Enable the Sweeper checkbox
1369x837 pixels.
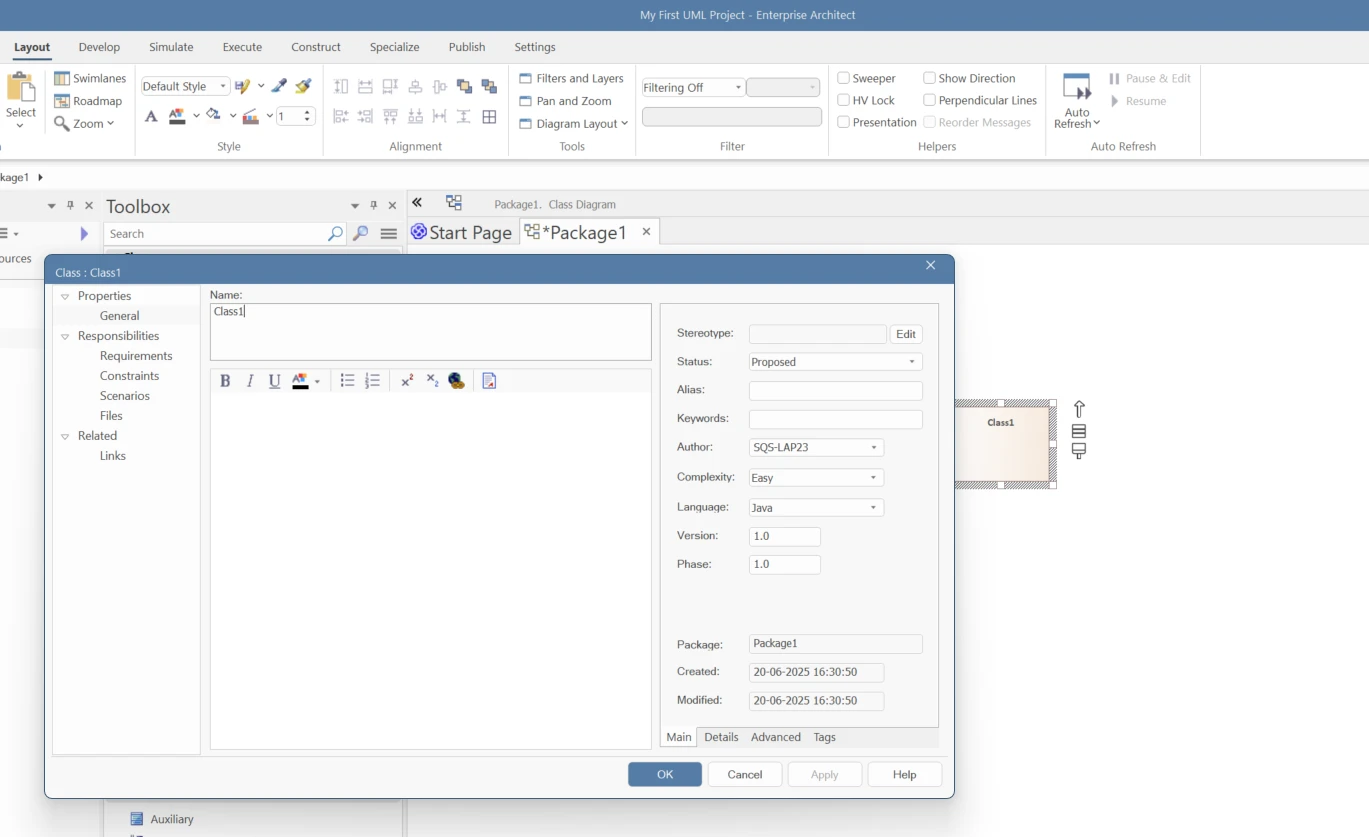click(844, 78)
